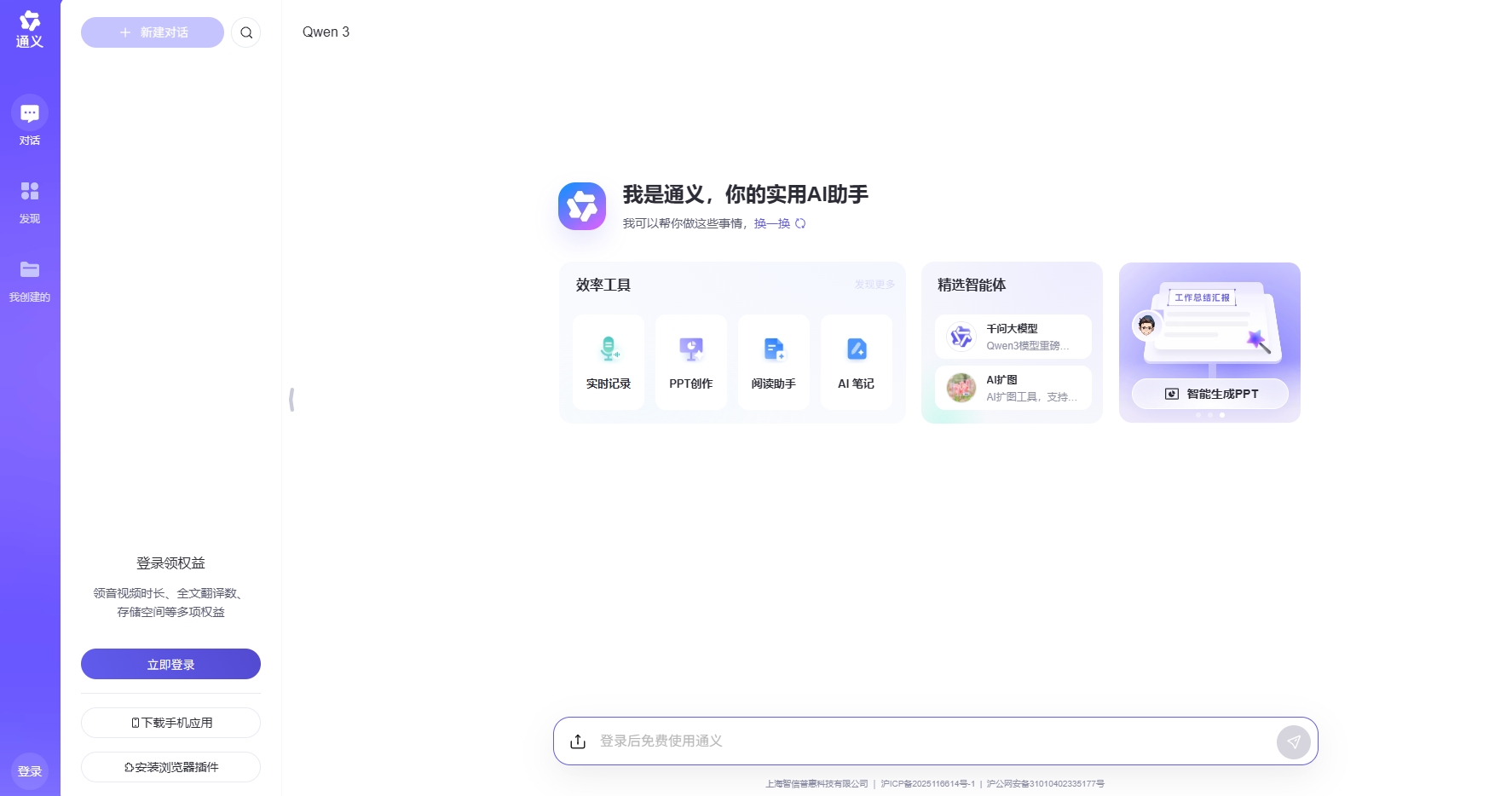Select the first carousel dot indicator
Viewport: 1512px width, 796px height.
tap(1198, 415)
